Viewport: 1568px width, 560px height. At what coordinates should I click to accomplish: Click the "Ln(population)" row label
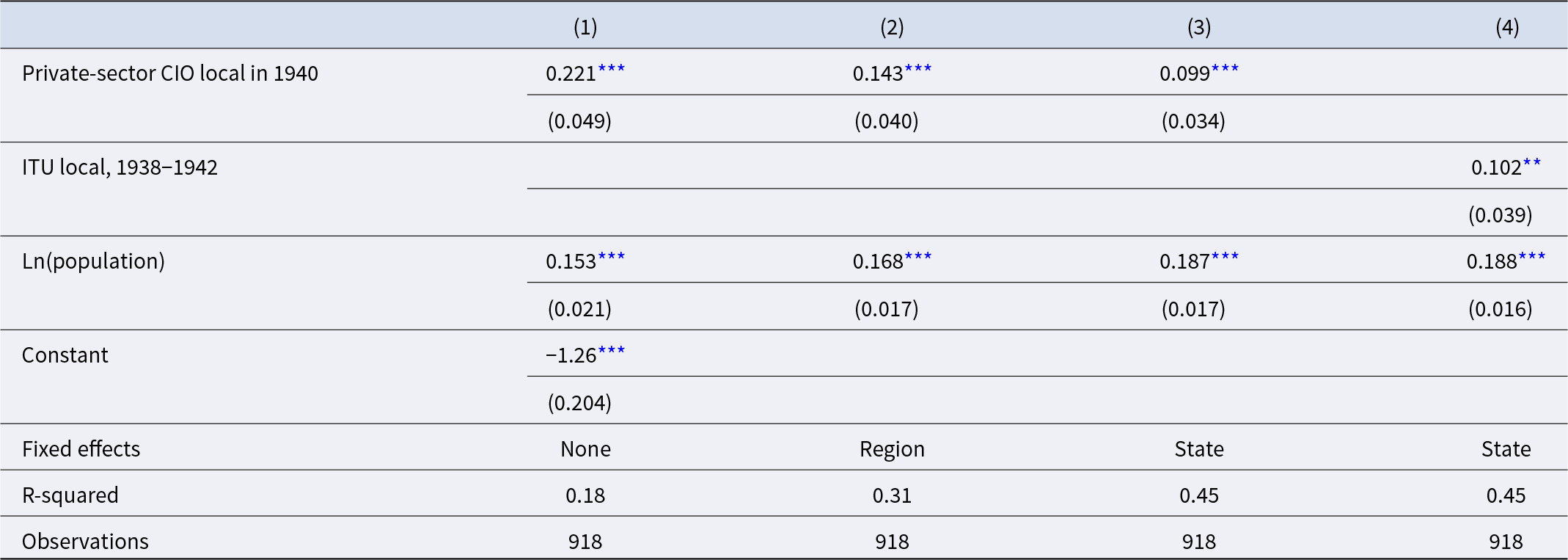click(93, 261)
